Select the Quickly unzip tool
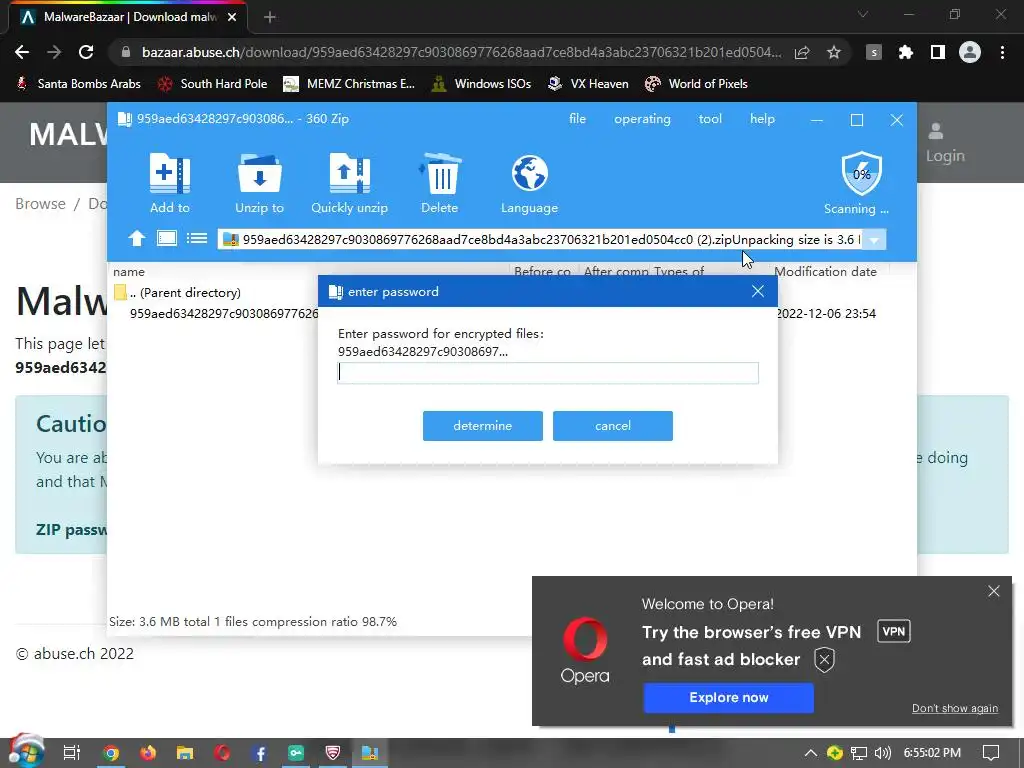This screenshot has height=768, width=1024. click(x=349, y=183)
